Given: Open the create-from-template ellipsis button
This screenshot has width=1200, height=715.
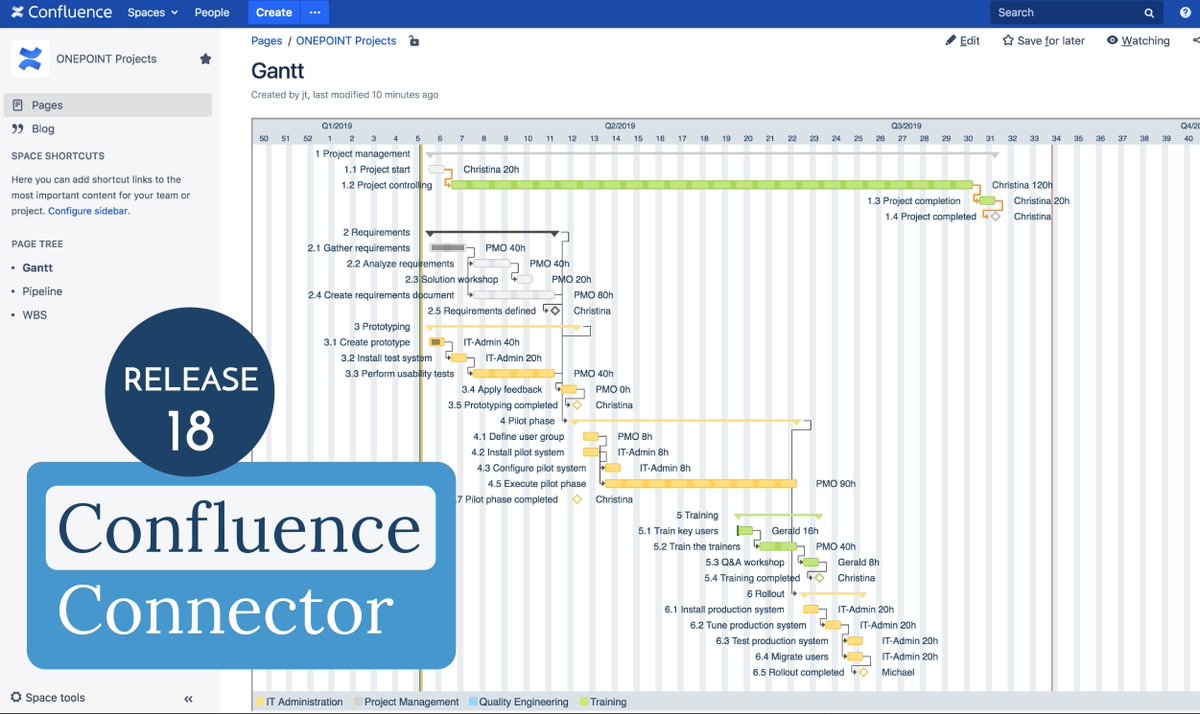Looking at the screenshot, I should pyautogui.click(x=315, y=13).
